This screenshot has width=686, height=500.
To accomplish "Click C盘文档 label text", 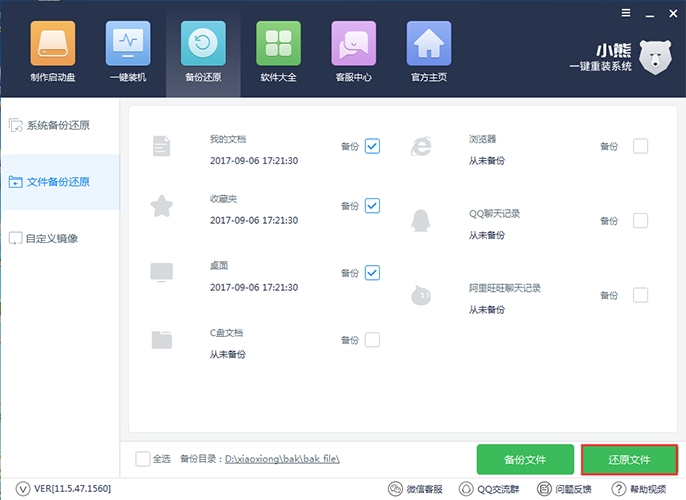I will (226, 333).
